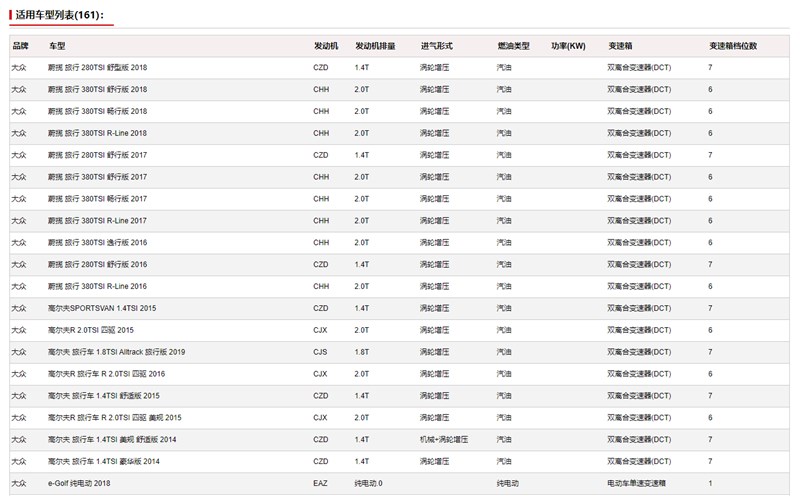Viewport: 800px width, 496px height.
Task: Click the 变速箱 column header
Action: tap(620, 46)
